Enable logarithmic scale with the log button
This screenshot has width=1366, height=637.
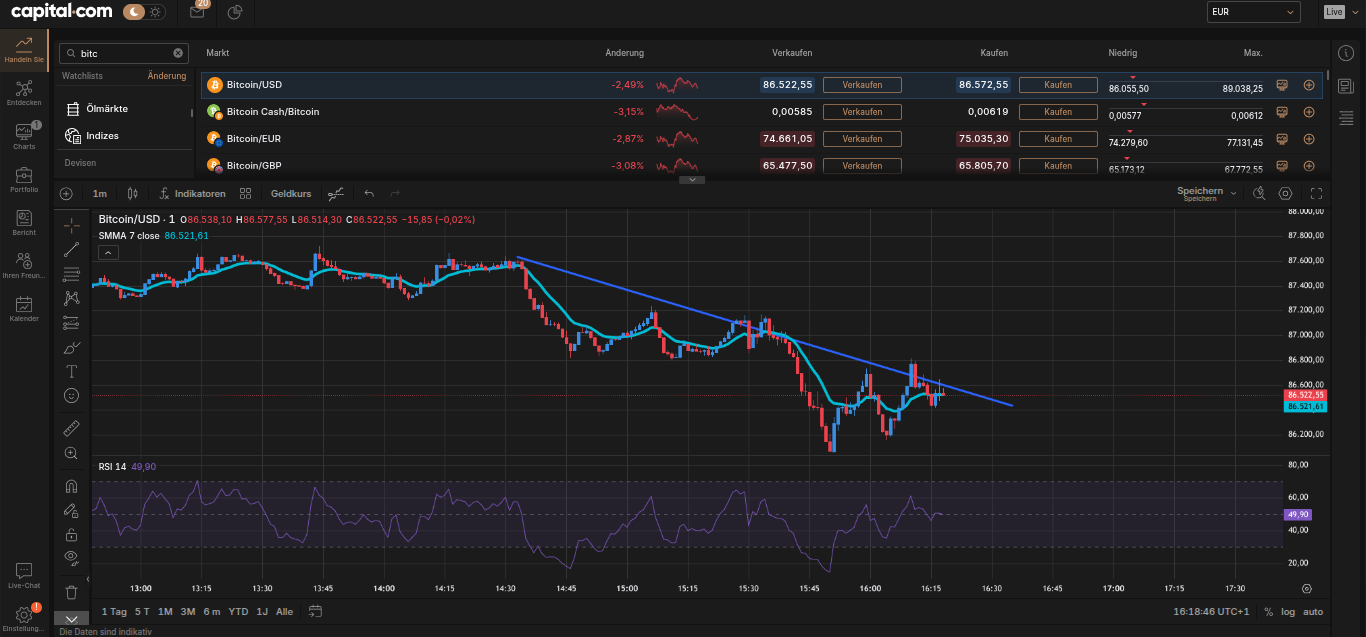tap(1287, 611)
